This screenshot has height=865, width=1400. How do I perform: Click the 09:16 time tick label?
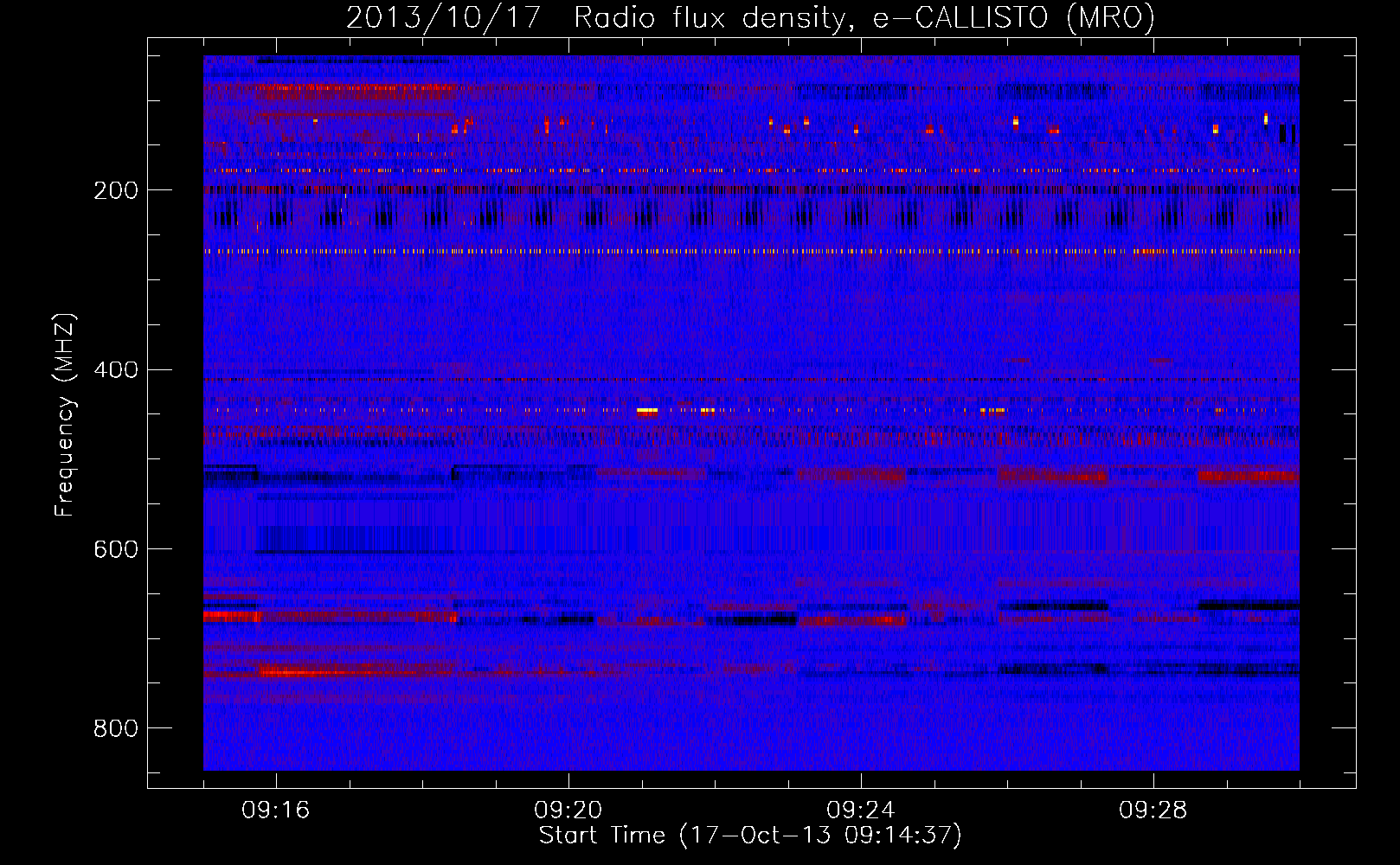(x=276, y=811)
